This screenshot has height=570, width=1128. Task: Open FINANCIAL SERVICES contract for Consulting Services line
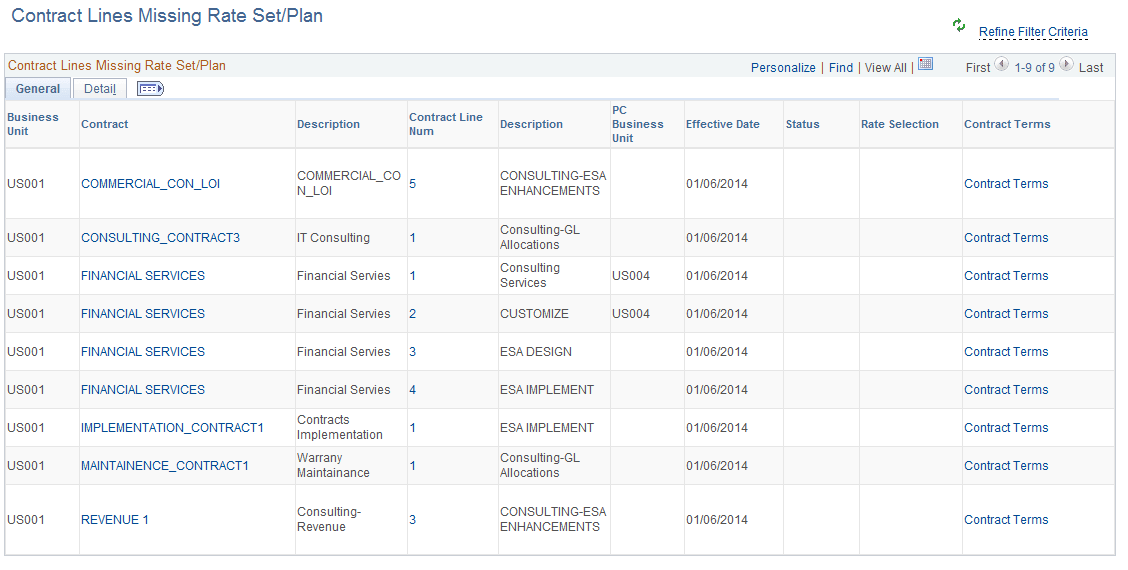(x=142, y=276)
